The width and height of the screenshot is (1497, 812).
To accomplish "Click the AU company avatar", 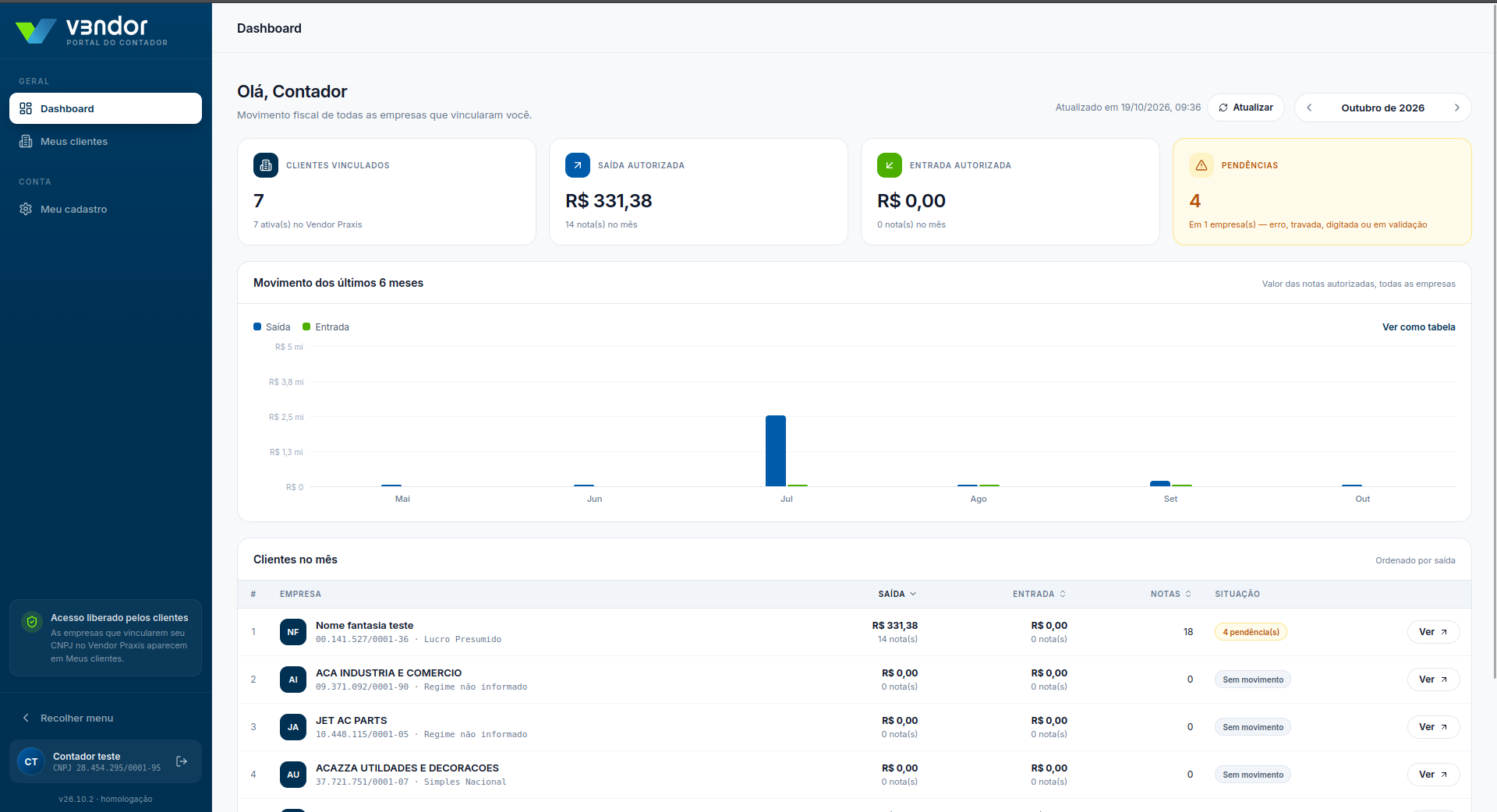I will pyautogui.click(x=293, y=775).
